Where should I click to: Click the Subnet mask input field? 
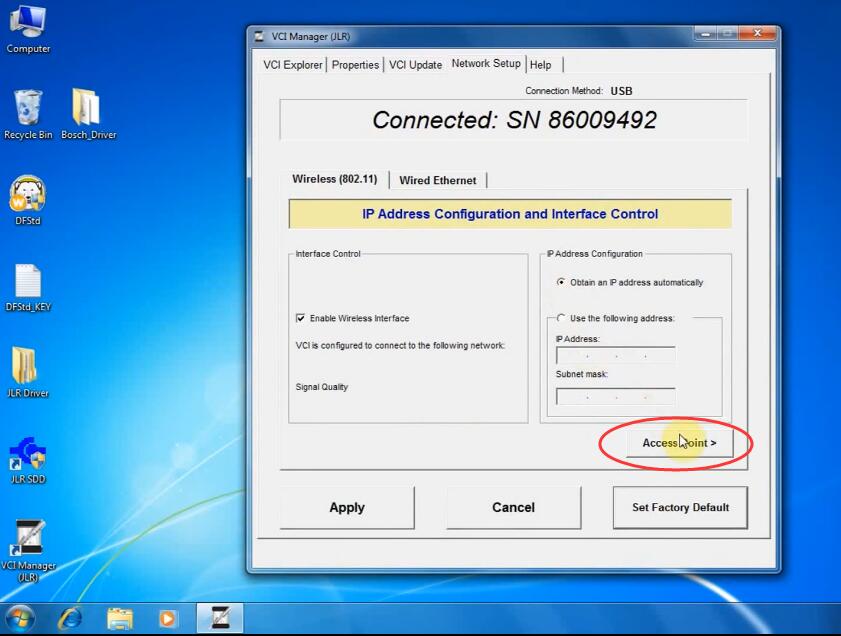(x=616, y=397)
